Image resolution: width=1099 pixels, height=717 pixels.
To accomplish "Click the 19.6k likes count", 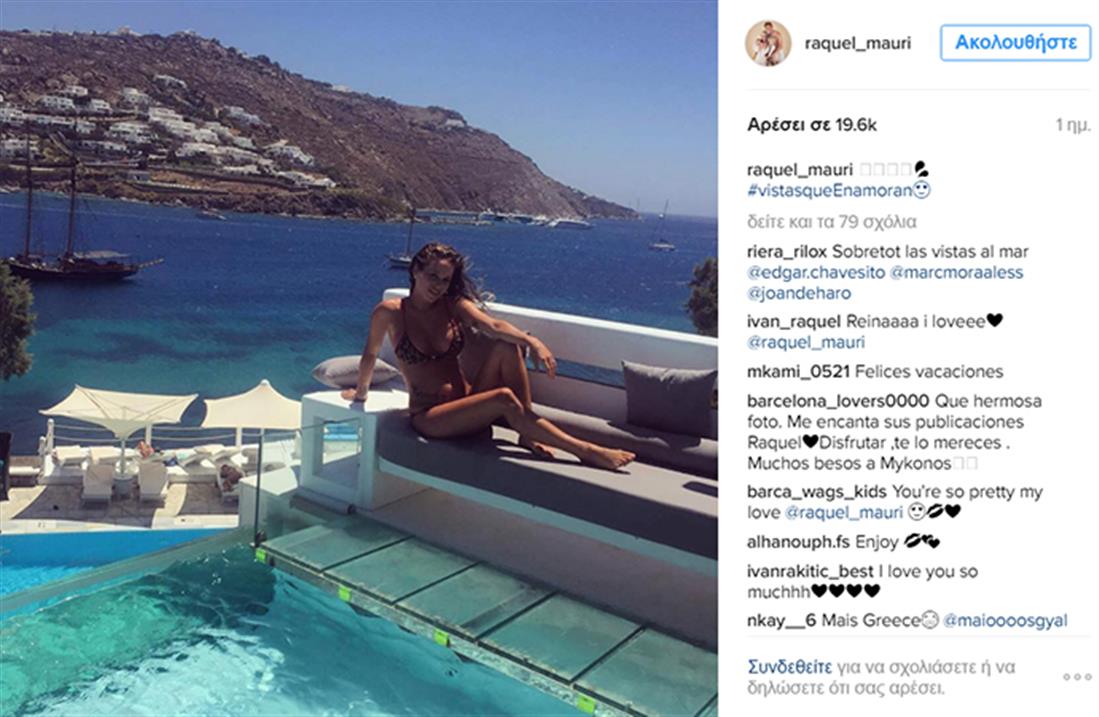I will tap(812, 125).
